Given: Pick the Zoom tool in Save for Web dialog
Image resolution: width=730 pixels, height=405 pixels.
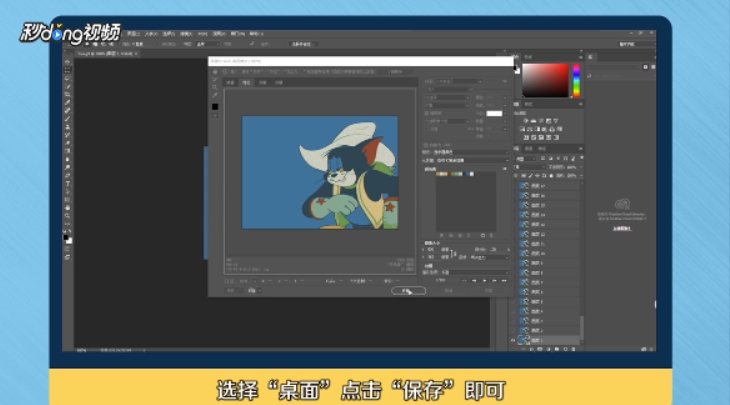Looking at the screenshot, I should tap(215, 87).
